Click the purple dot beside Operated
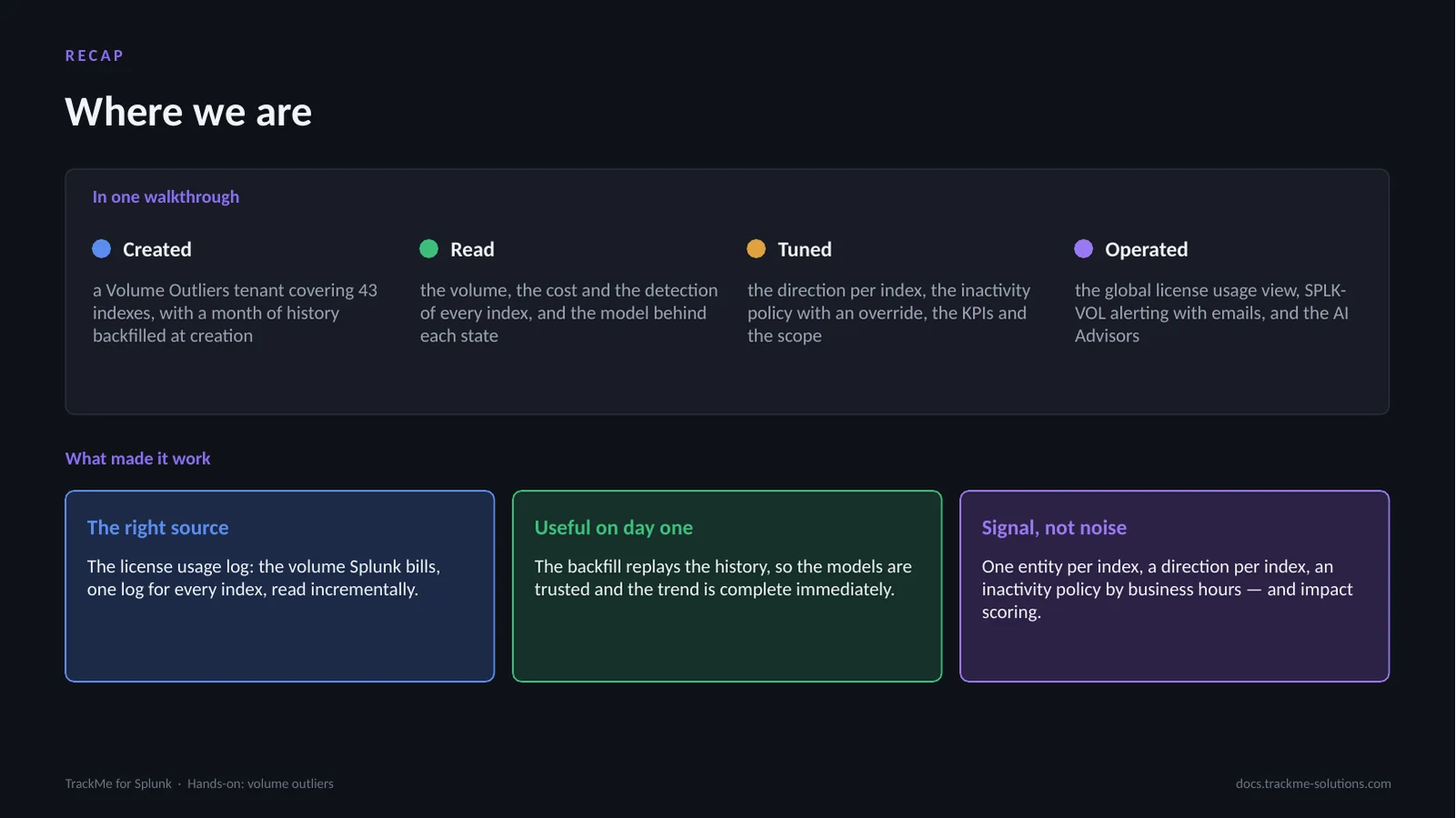The image size is (1456, 818). tap(1084, 248)
